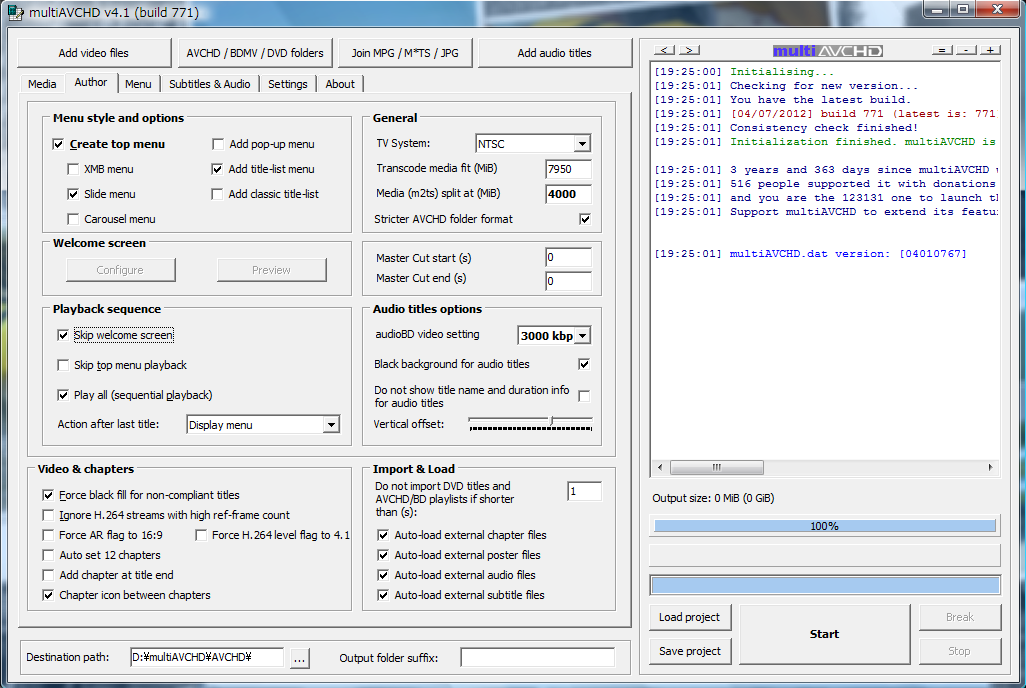Toggle Black background for audio titles
The height and width of the screenshot is (688, 1026).
[x=584, y=364]
